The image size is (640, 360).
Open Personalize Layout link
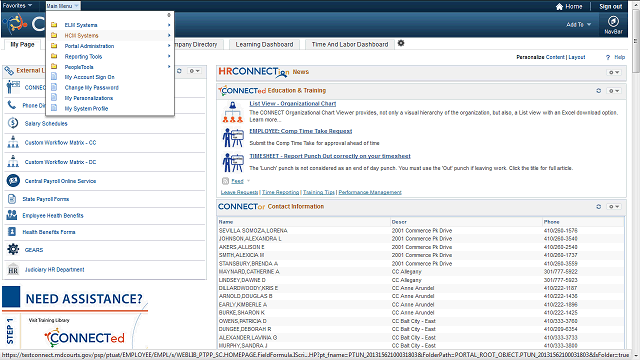pyautogui.click(x=577, y=57)
